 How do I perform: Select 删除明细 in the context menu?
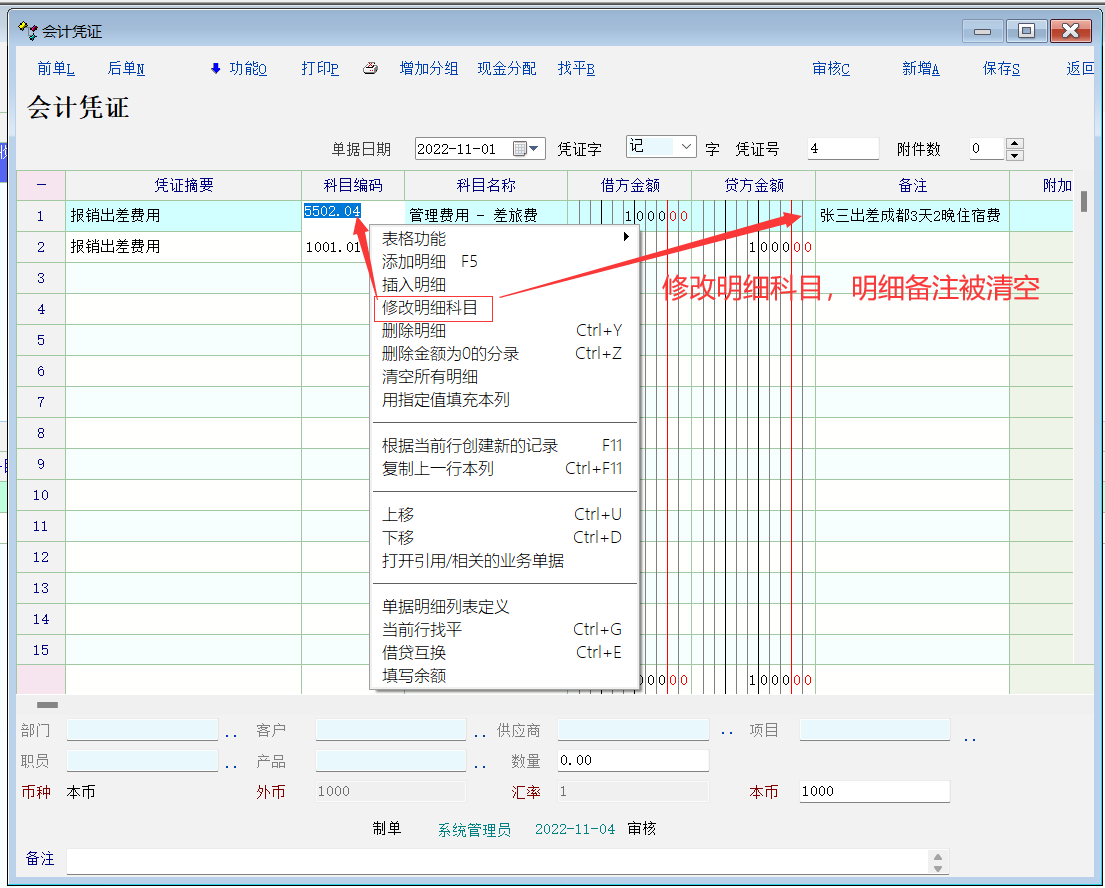[x=414, y=331]
